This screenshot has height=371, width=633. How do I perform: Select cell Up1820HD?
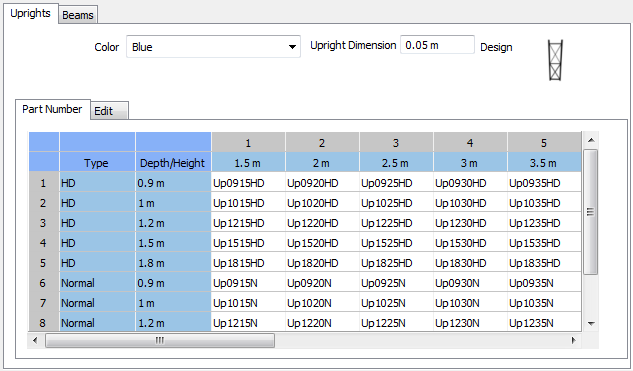(x=322, y=262)
